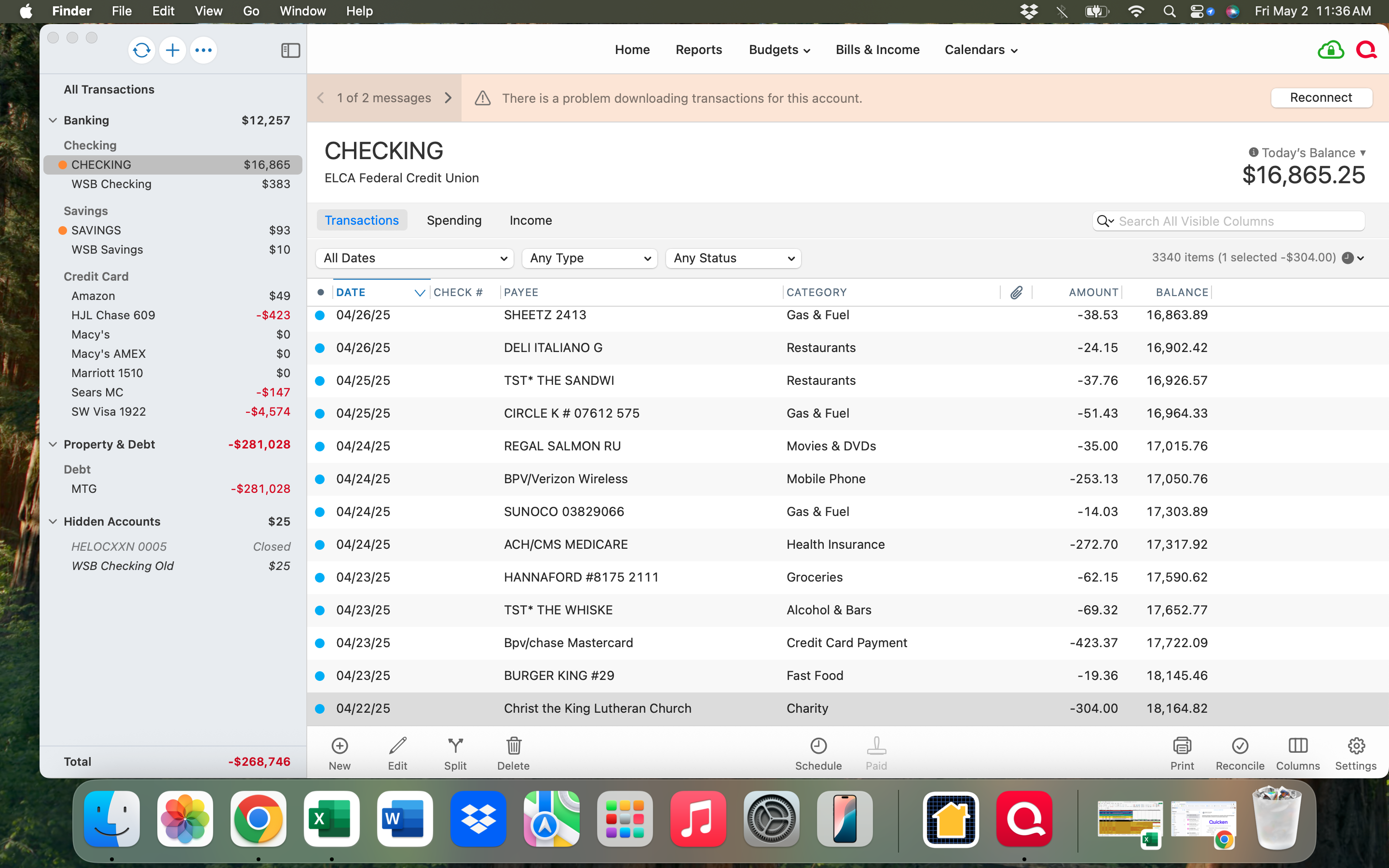Image resolution: width=1389 pixels, height=868 pixels.
Task: Click the Split transaction icon
Action: [x=455, y=746]
